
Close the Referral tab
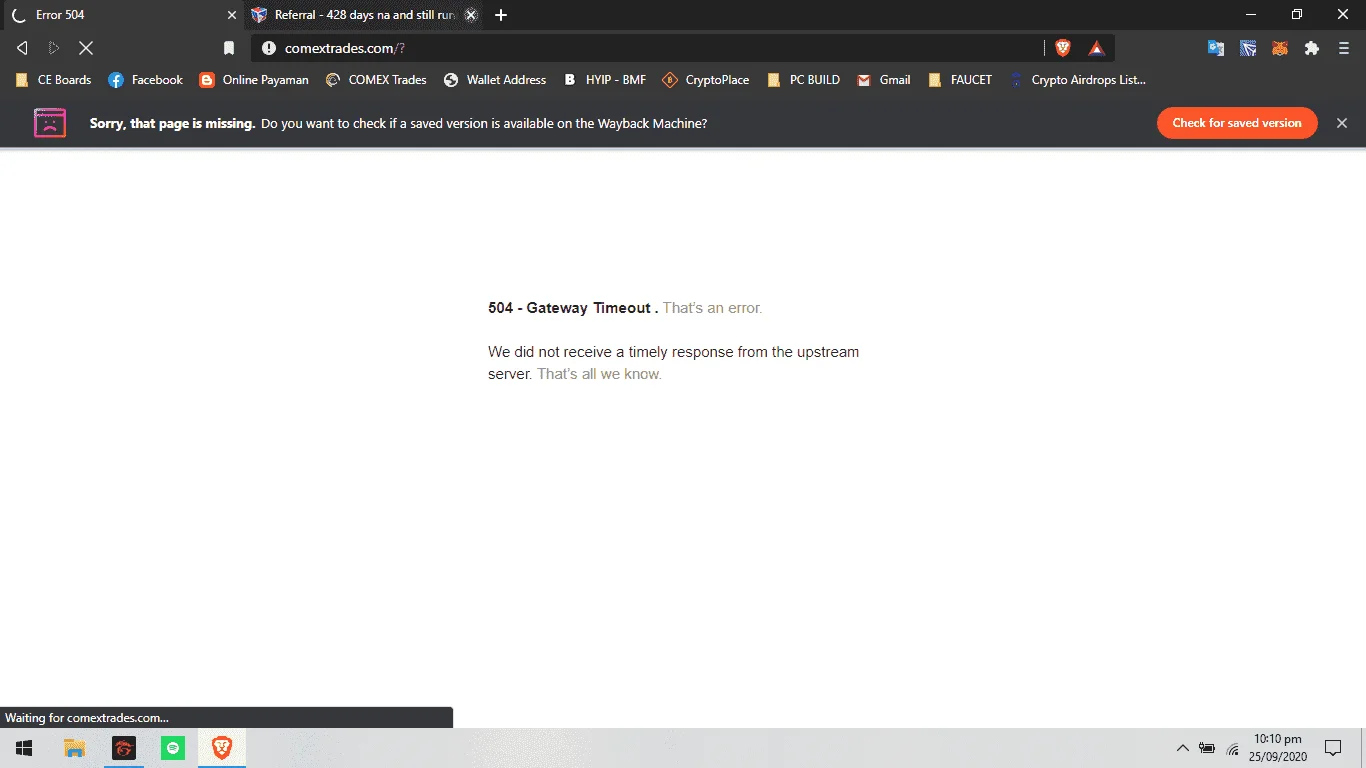pos(471,15)
